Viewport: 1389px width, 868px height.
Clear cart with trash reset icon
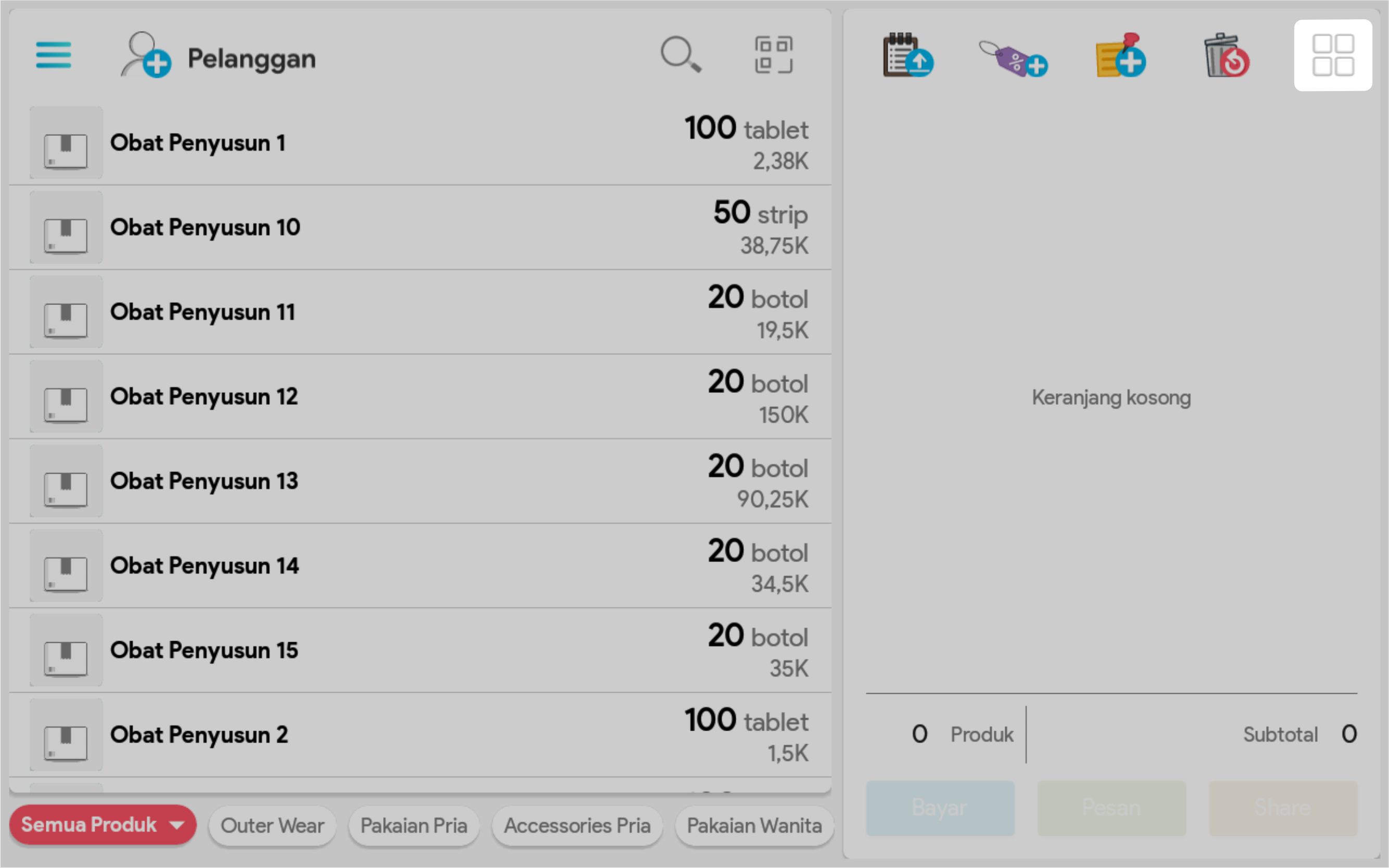[x=1226, y=56]
